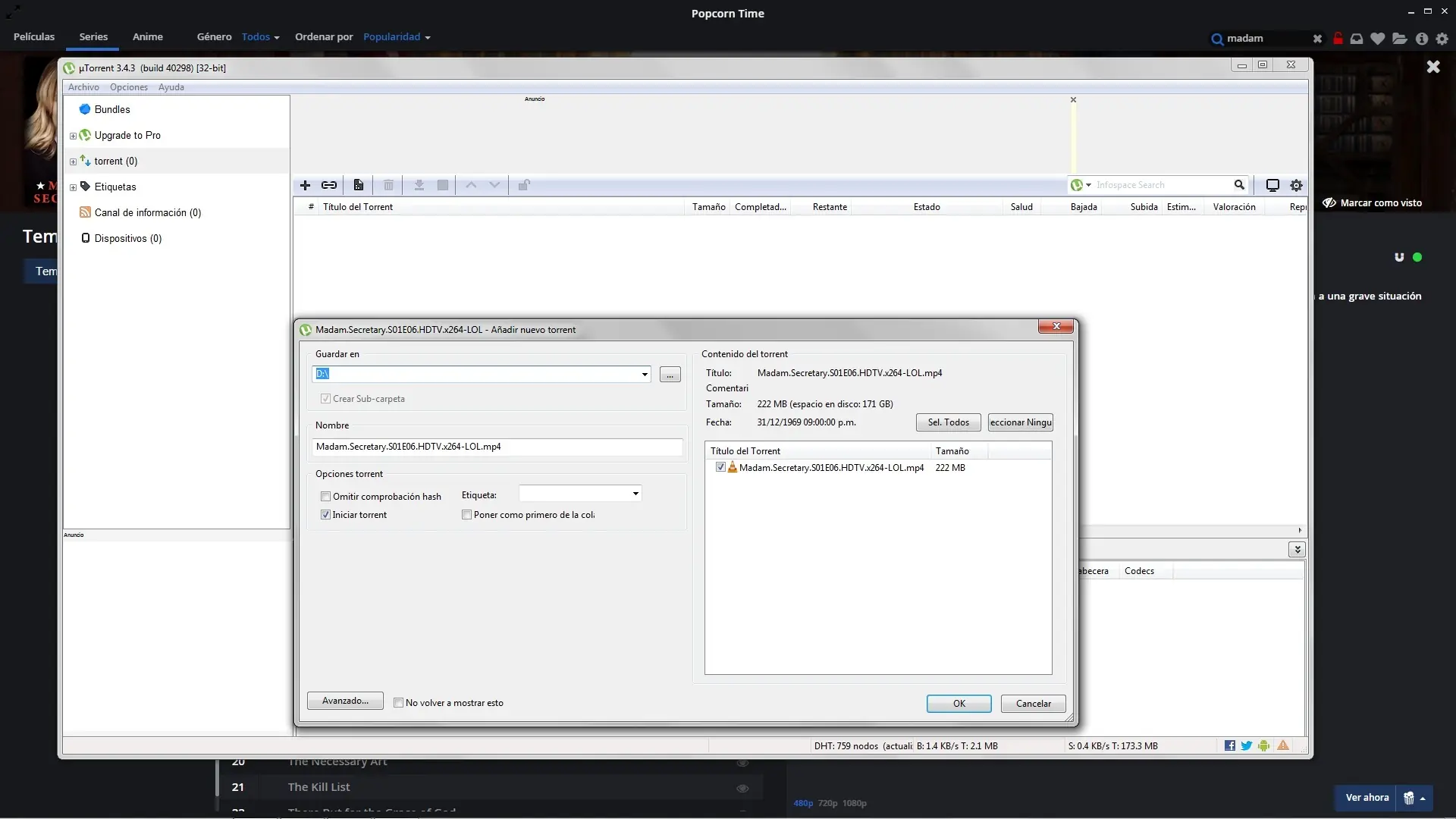Open the player chooser dropdown beside Ver ahora
Screen dimensions: 1456x819
tap(1414, 798)
